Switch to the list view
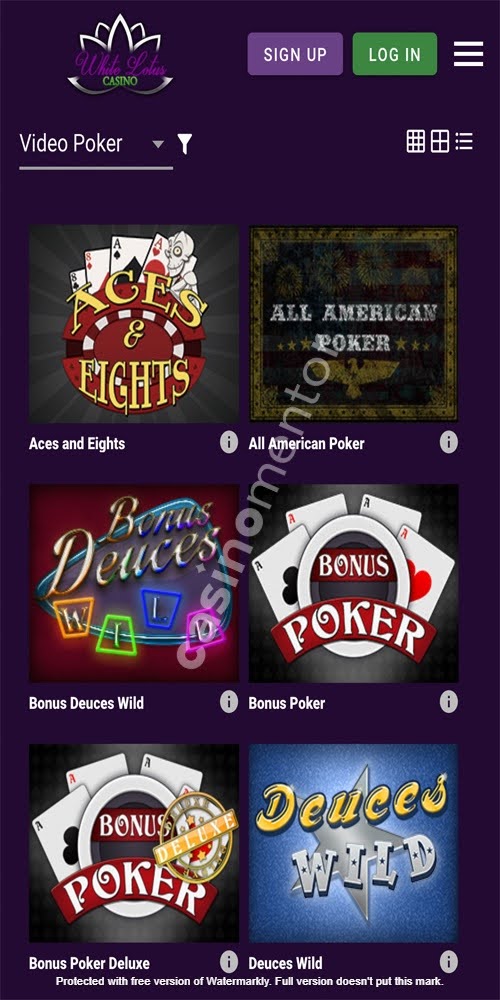 pyautogui.click(x=464, y=141)
